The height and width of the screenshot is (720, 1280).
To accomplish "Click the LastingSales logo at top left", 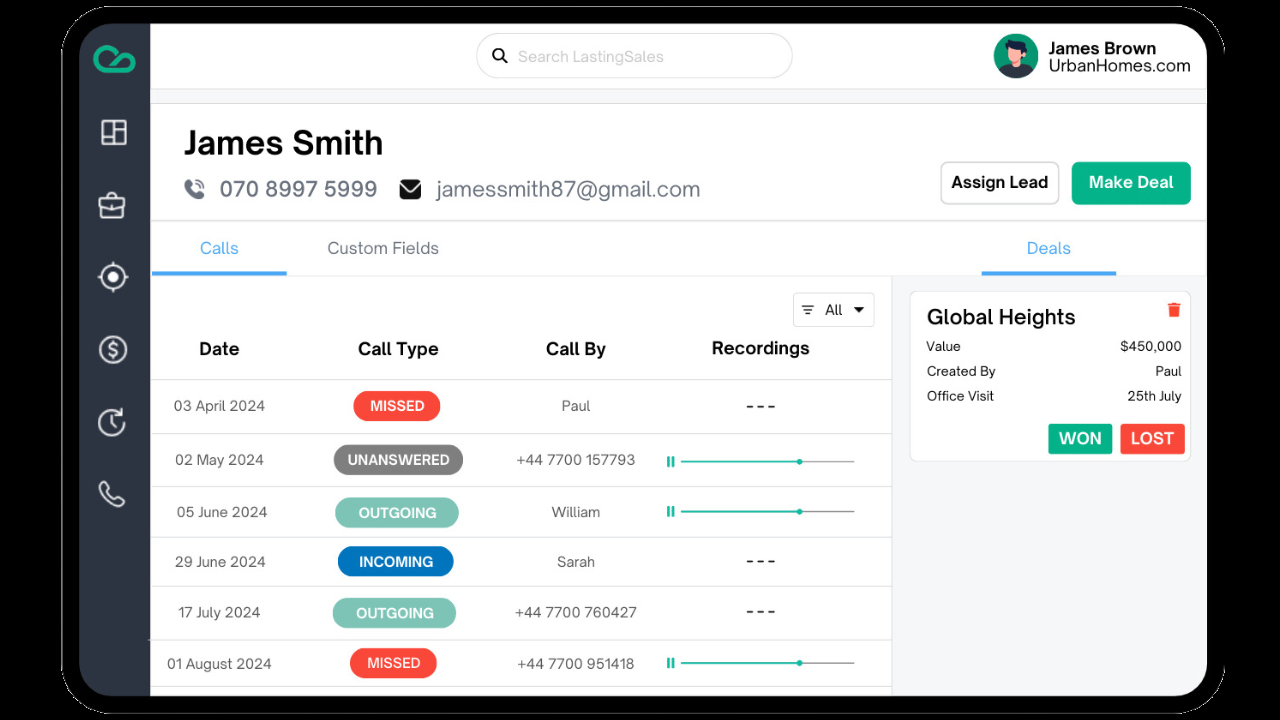I will click(x=113, y=58).
